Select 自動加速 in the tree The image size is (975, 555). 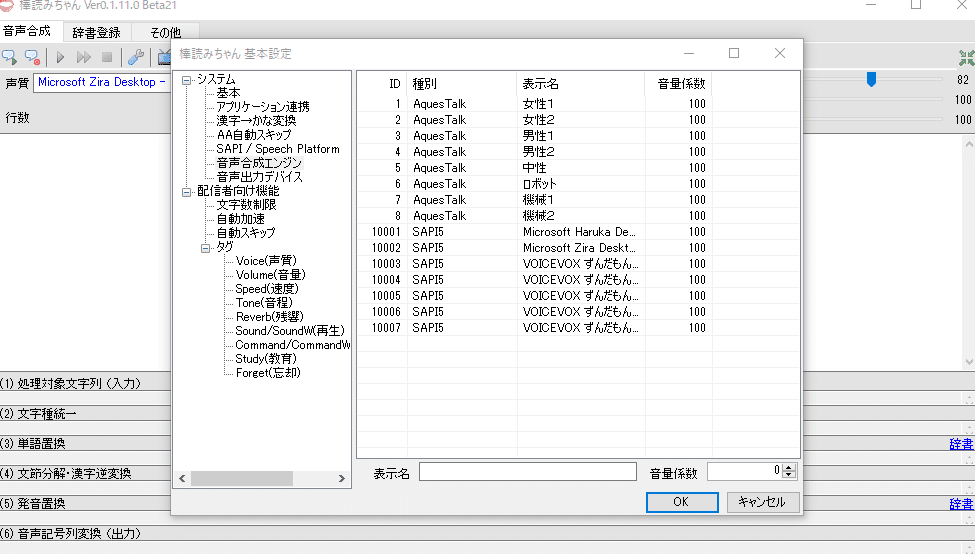[x=241, y=219]
